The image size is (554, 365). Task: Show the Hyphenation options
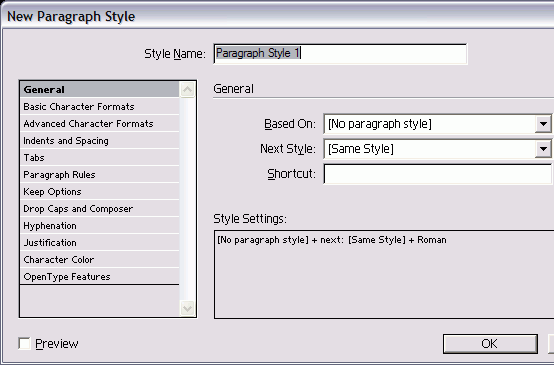pyautogui.click(x=100, y=225)
